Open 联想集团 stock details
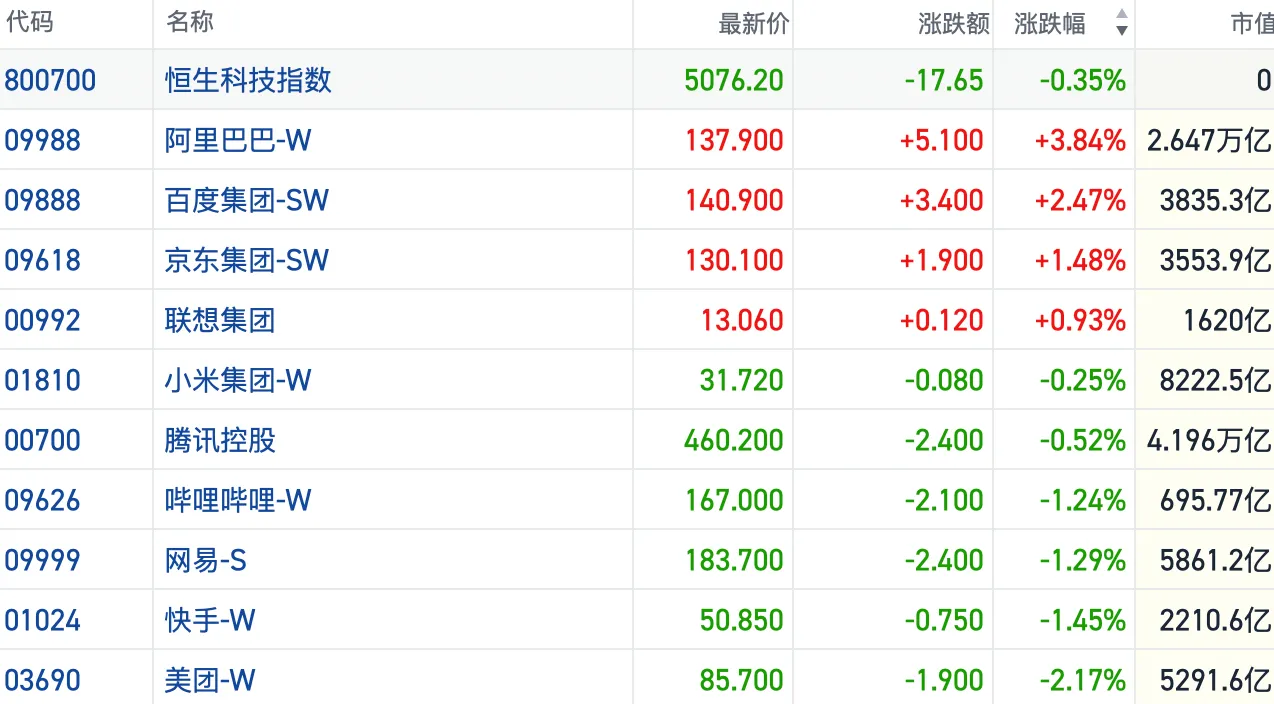 click(220, 320)
